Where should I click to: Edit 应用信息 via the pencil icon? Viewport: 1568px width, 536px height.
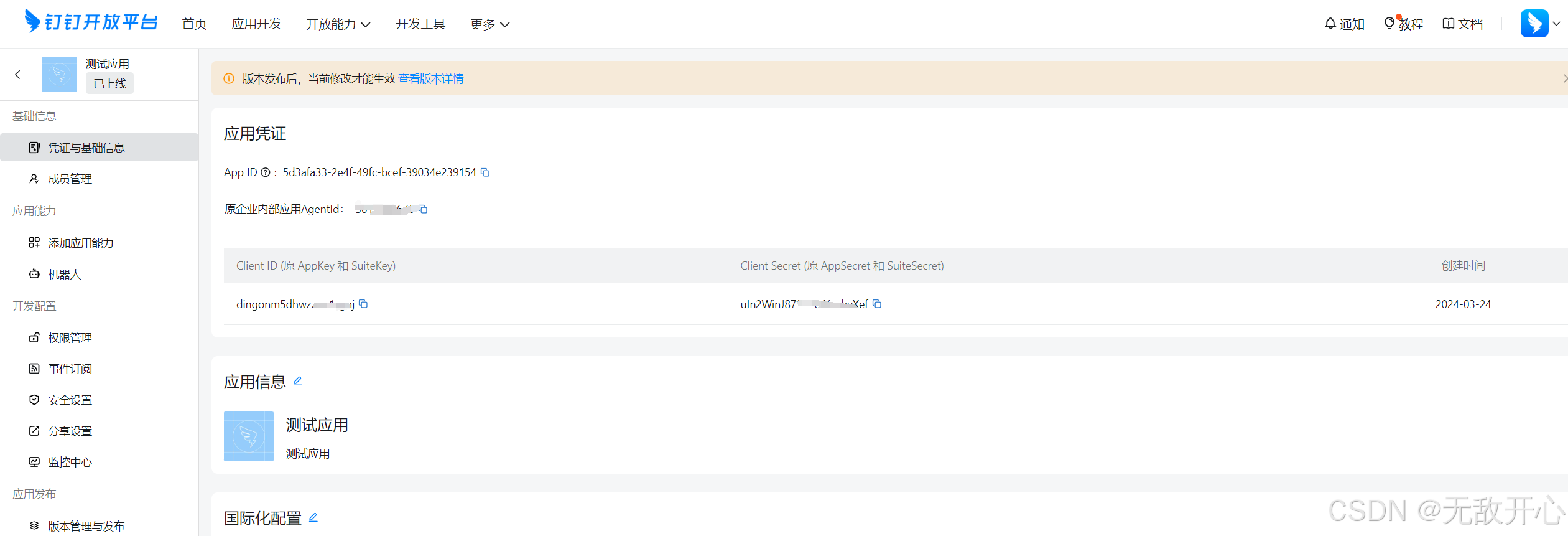pos(298,381)
